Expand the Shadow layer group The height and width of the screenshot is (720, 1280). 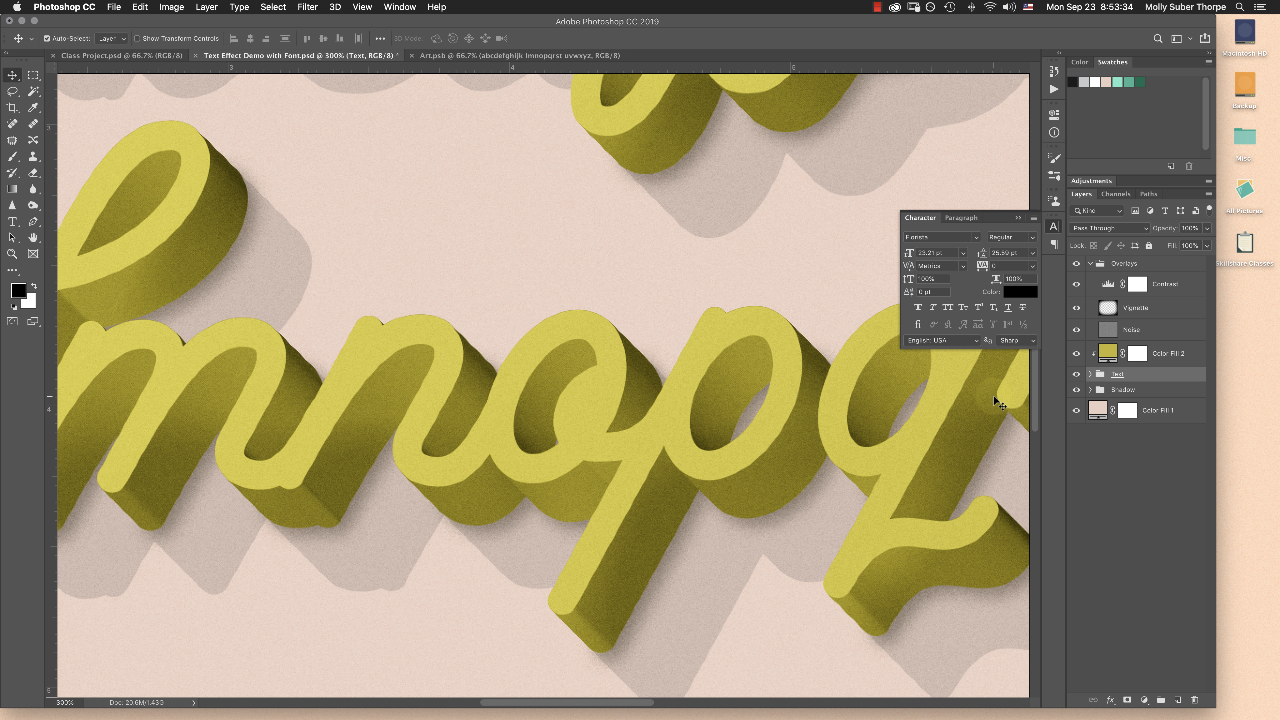pyautogui.click(x=1089, y=390)
